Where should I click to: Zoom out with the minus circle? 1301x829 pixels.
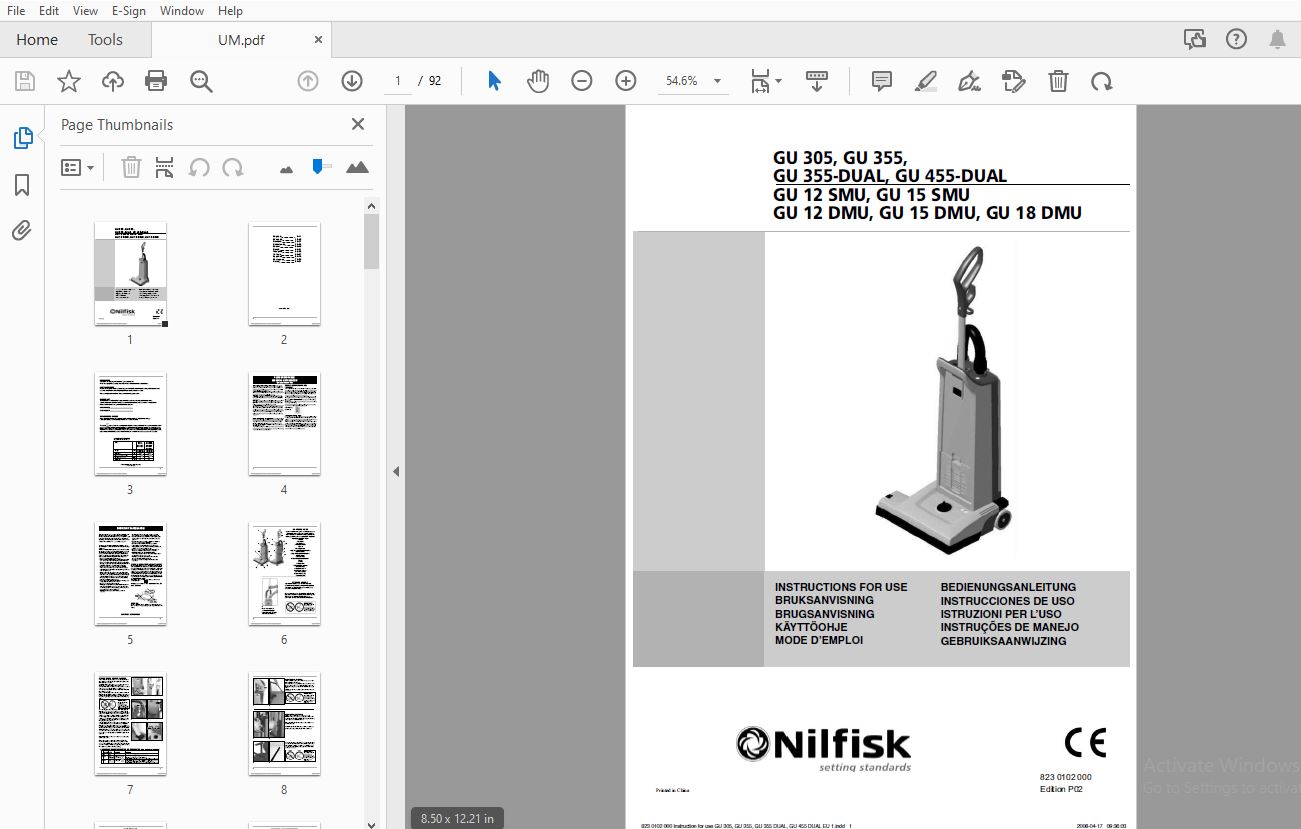click(x=582, y=81)
